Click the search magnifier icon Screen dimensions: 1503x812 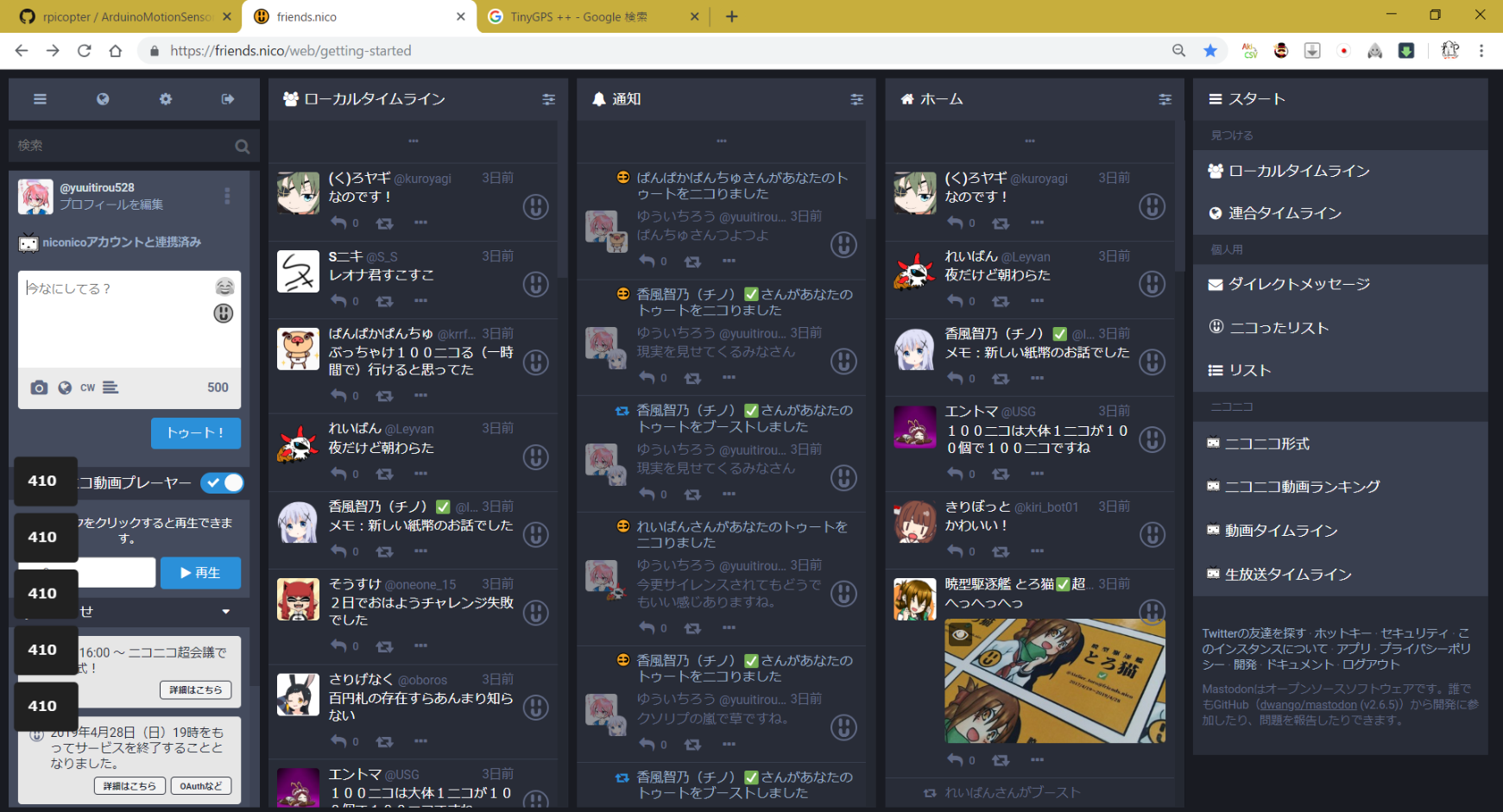(x=243, y=147)
